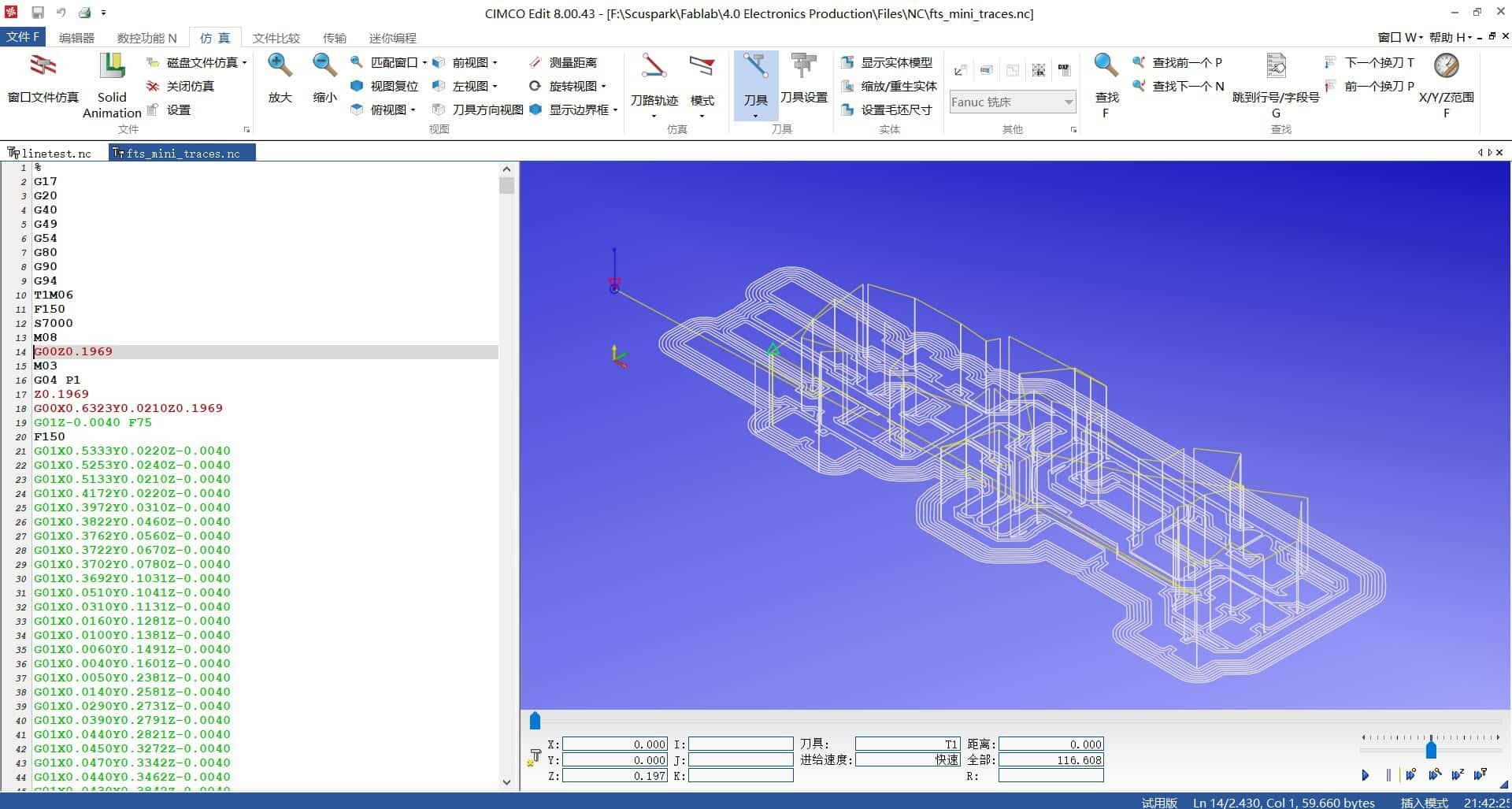Click the grid pattern icon in 其他 group

1039,70
